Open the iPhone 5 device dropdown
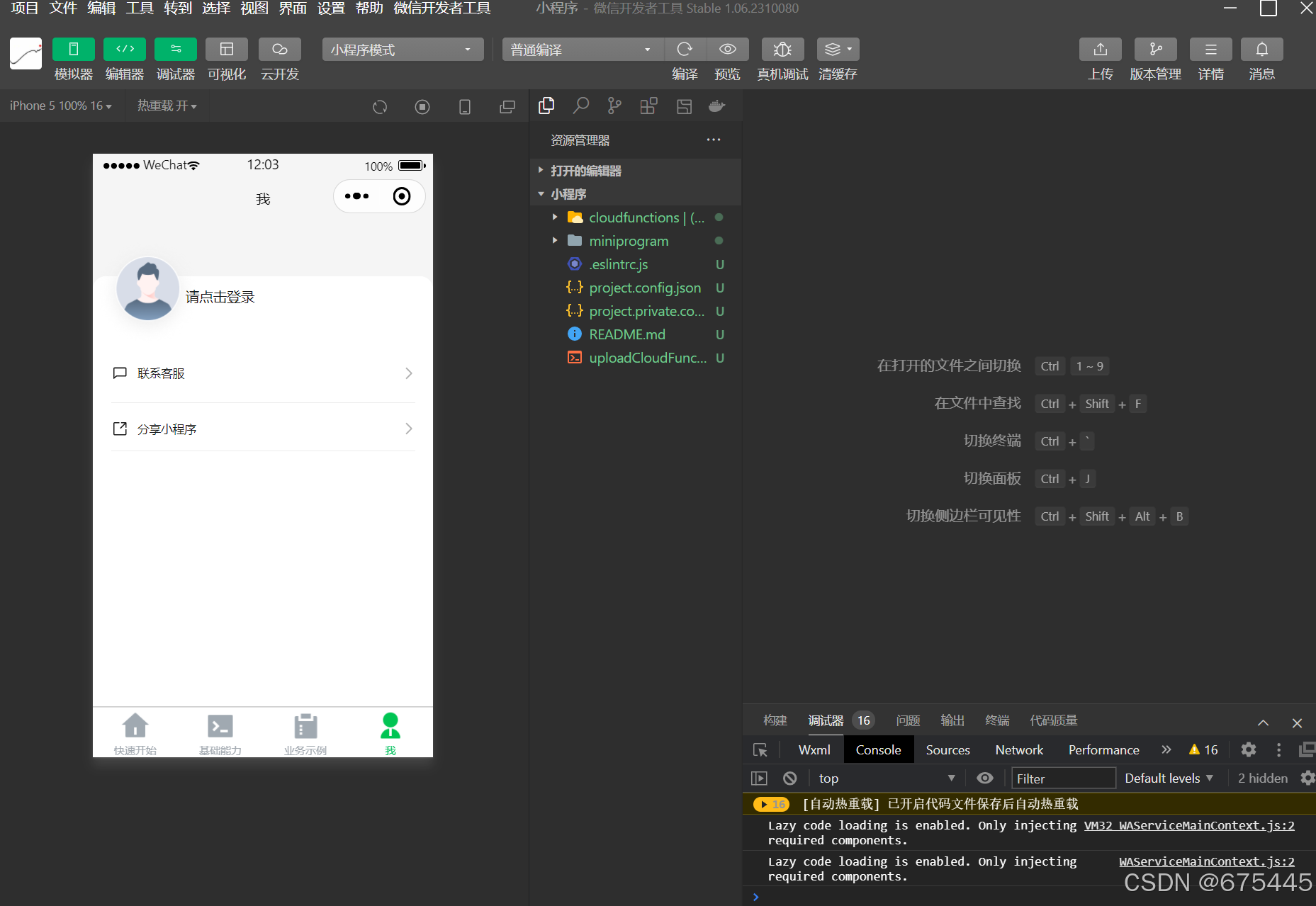This screenshot has width=1316, height=906. (x=61, y=106)
